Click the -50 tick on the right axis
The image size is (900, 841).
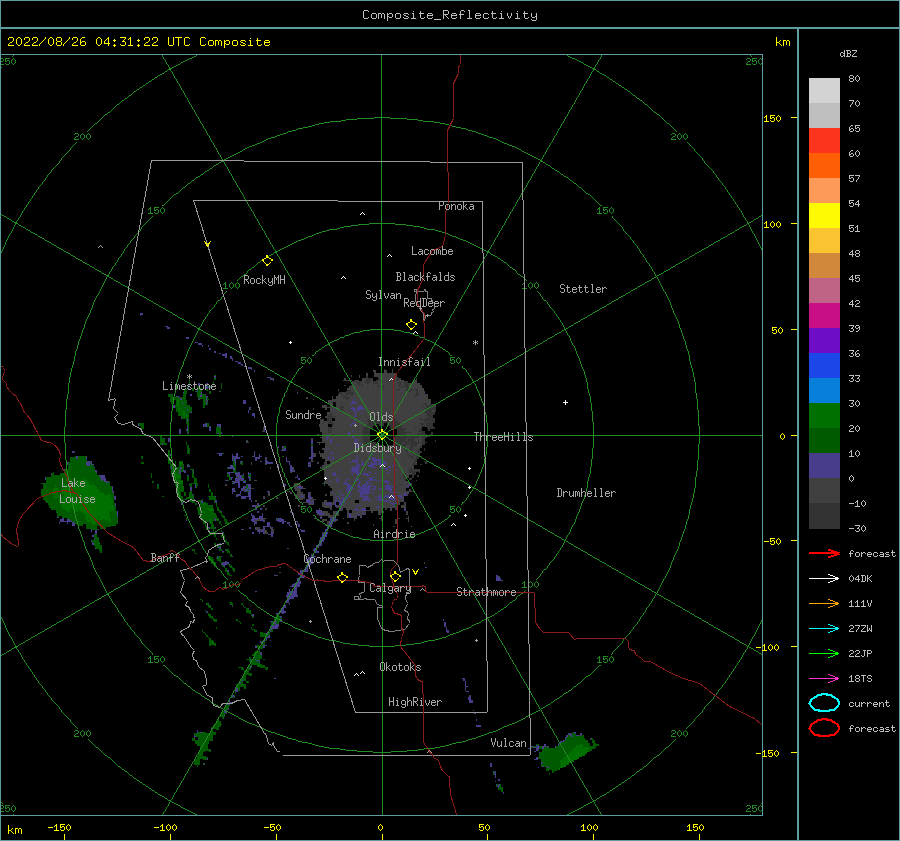(772, 541)
